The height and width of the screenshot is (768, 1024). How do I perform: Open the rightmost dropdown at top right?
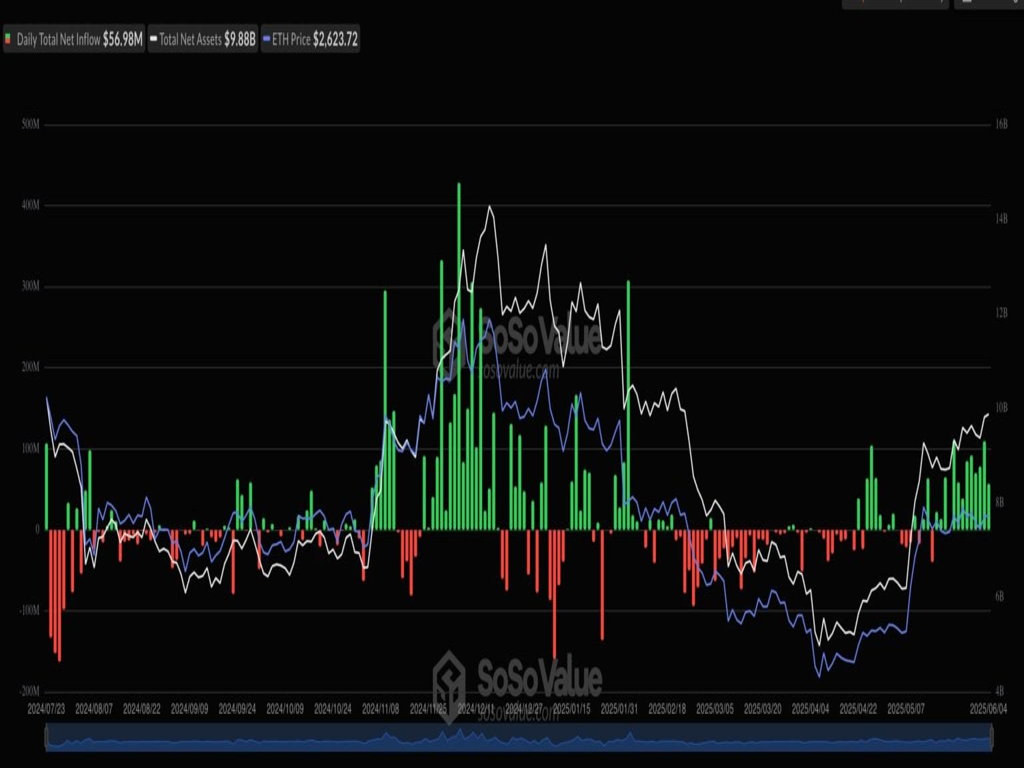tap(988, 3)
